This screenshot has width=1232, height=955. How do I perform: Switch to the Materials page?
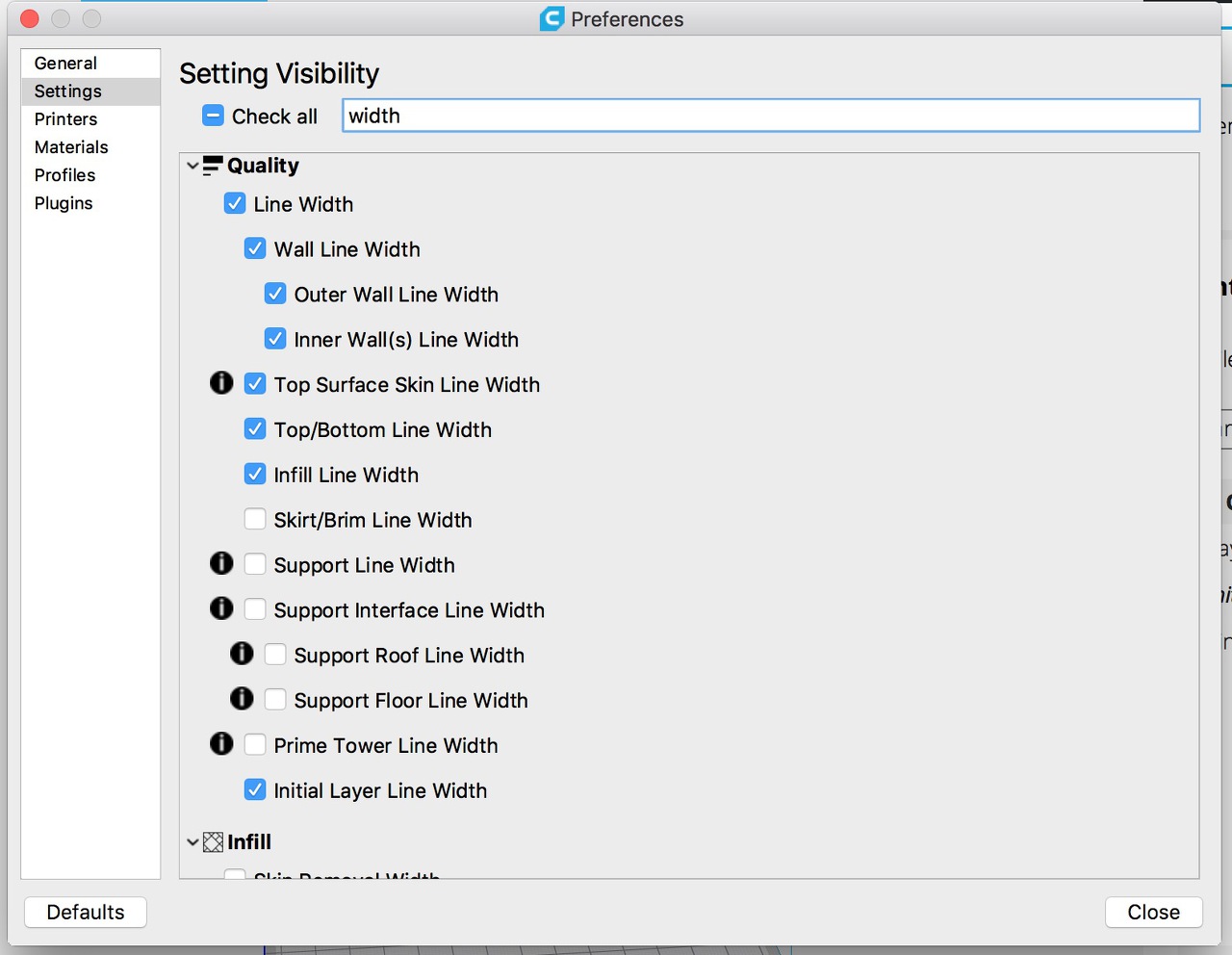click(x=71, y=147)
